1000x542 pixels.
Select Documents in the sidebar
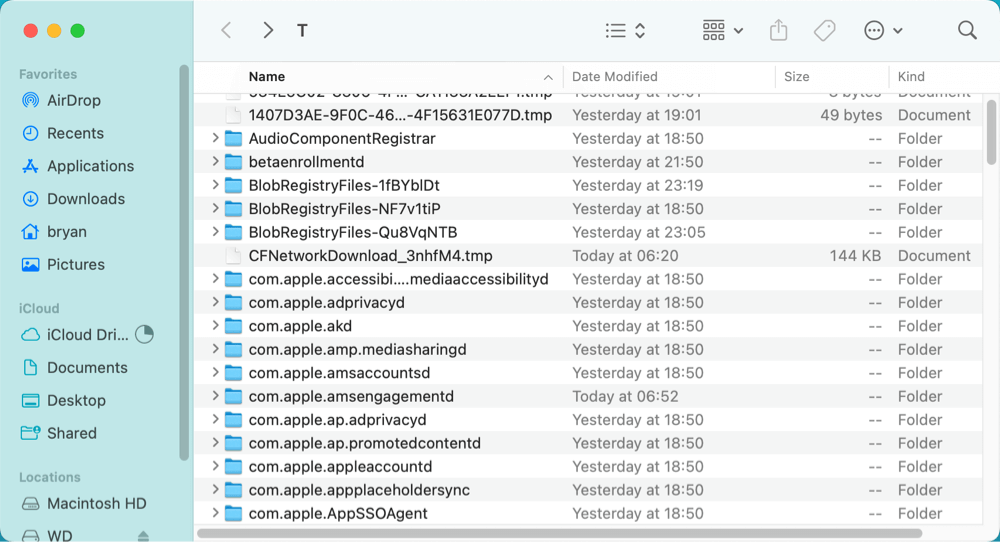(75, 368)
